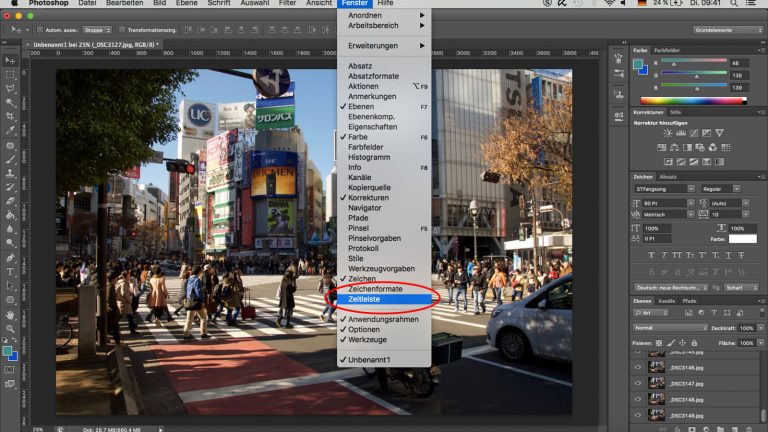Open the Filter menu in menu bar
768x432 pixels.
[287, 4]
